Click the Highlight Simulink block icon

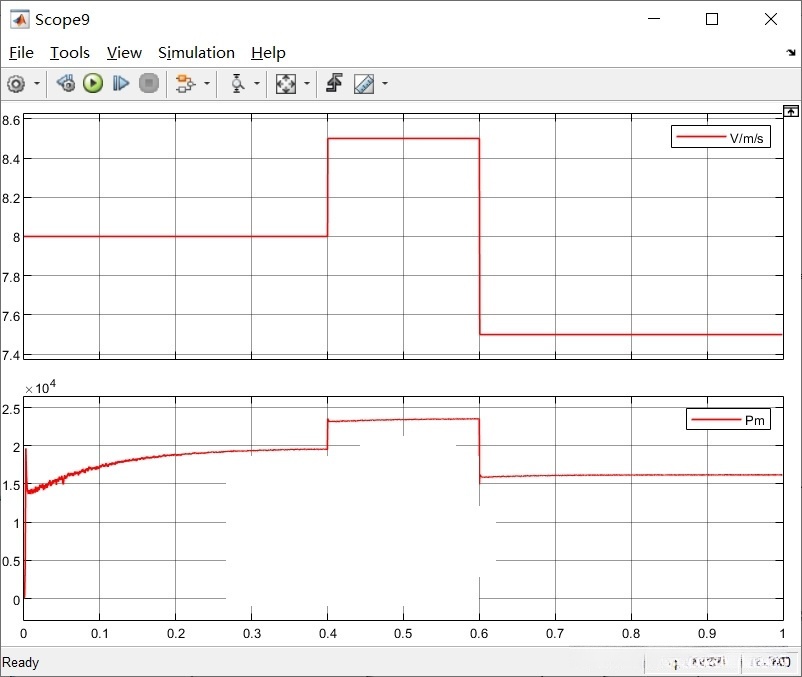[184, 84]
